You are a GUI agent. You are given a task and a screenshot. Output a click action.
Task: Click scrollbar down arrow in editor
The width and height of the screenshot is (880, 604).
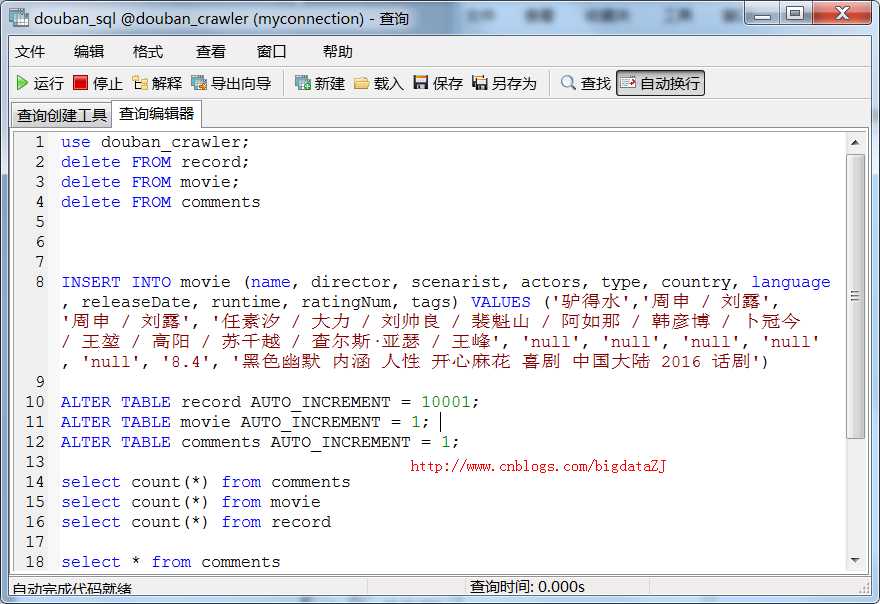tap(855, 560)
